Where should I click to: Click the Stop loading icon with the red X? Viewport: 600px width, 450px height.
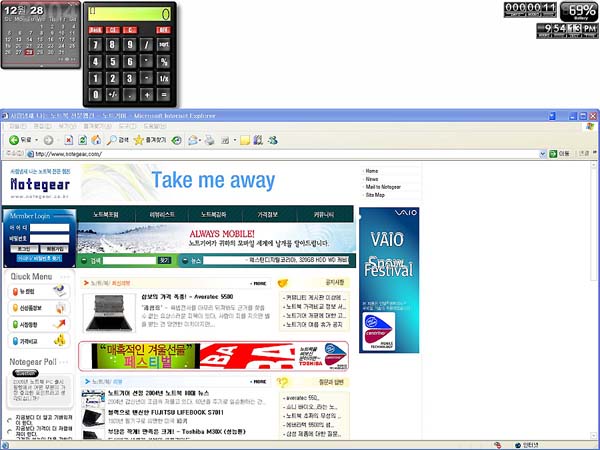coord(68,140)
